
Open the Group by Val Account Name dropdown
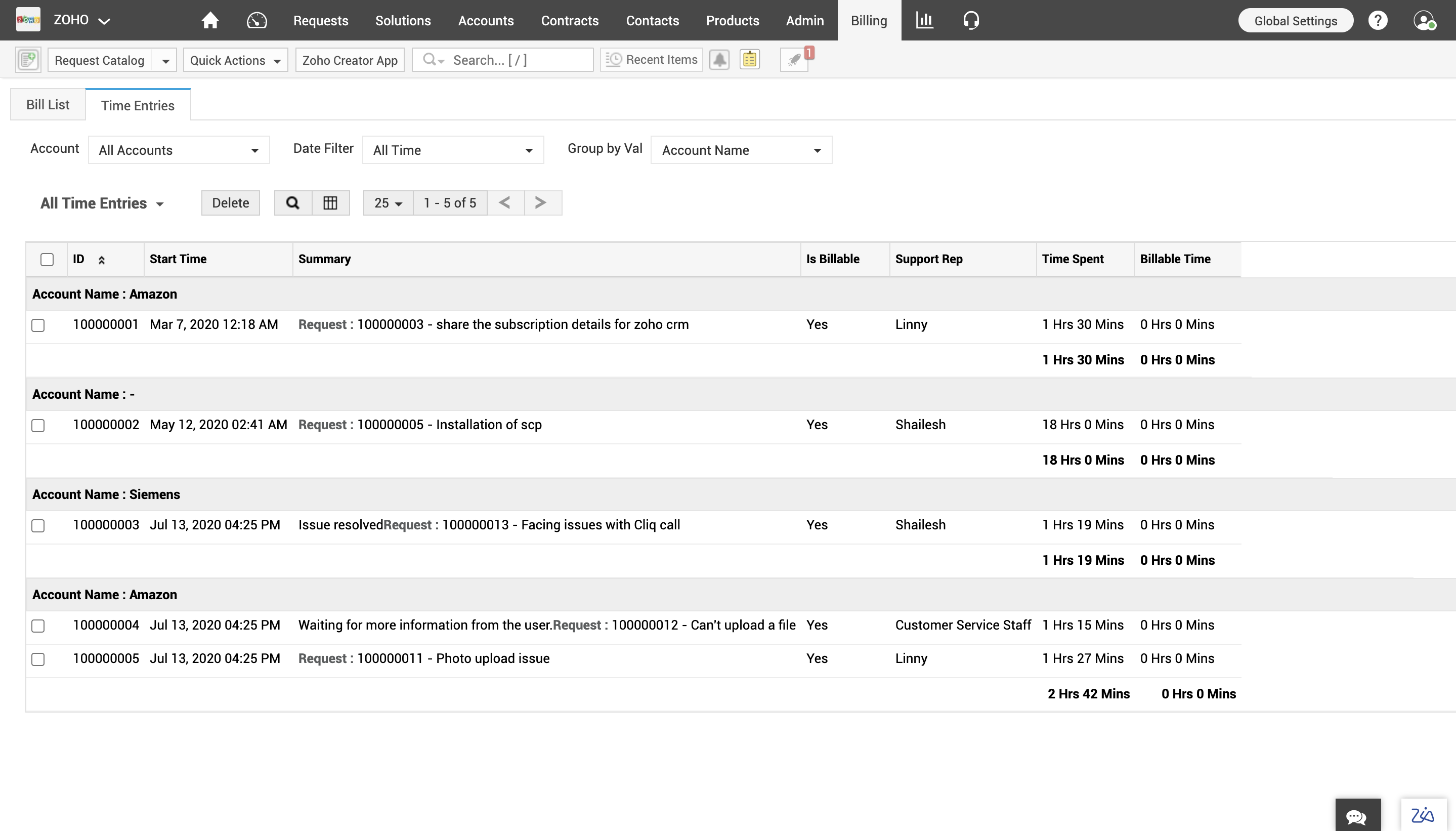pyautogui.click(x=741, y=150)
